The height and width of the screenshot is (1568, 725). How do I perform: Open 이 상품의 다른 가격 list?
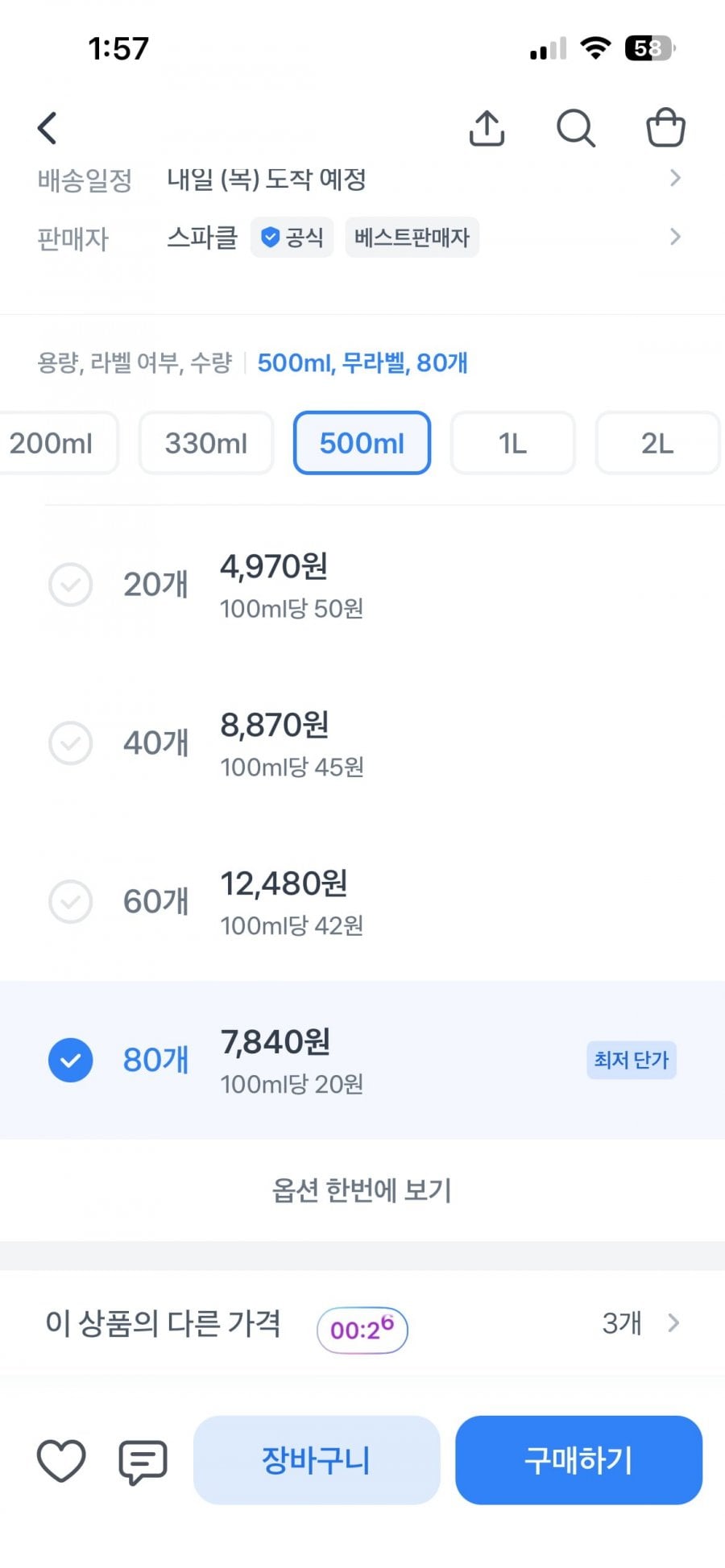point(362,1323)
